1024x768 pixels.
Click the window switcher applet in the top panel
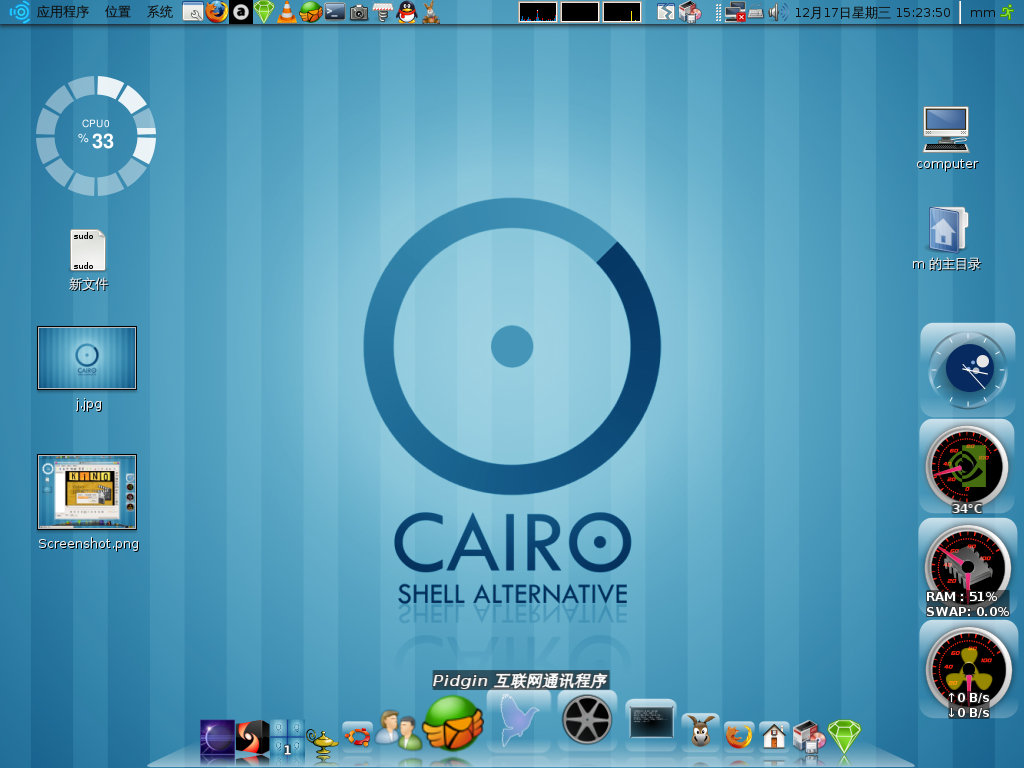point(665,12)
